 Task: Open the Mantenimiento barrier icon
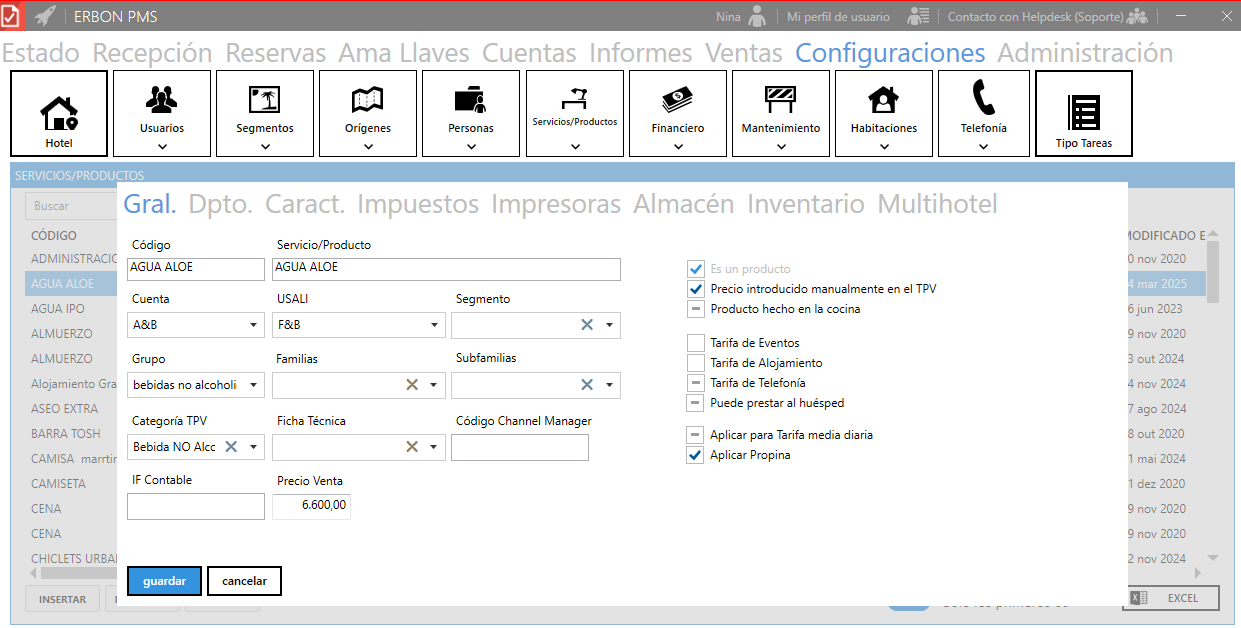[x=780, y=100]
